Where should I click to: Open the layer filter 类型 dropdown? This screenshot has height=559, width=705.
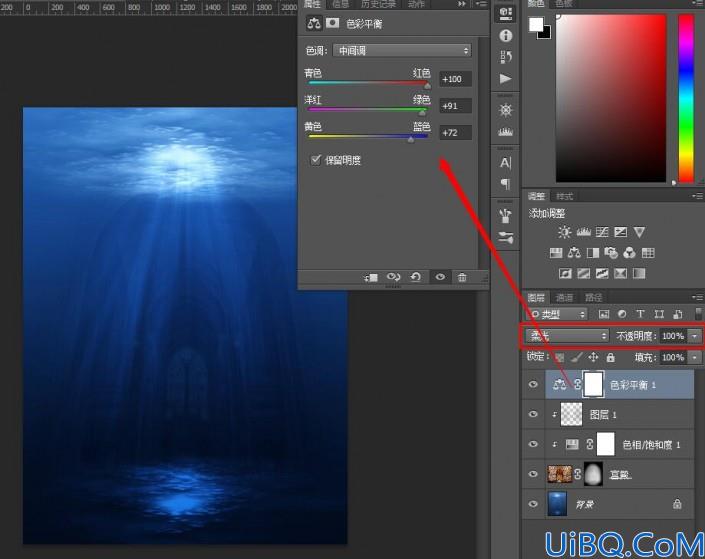(557, 313)
